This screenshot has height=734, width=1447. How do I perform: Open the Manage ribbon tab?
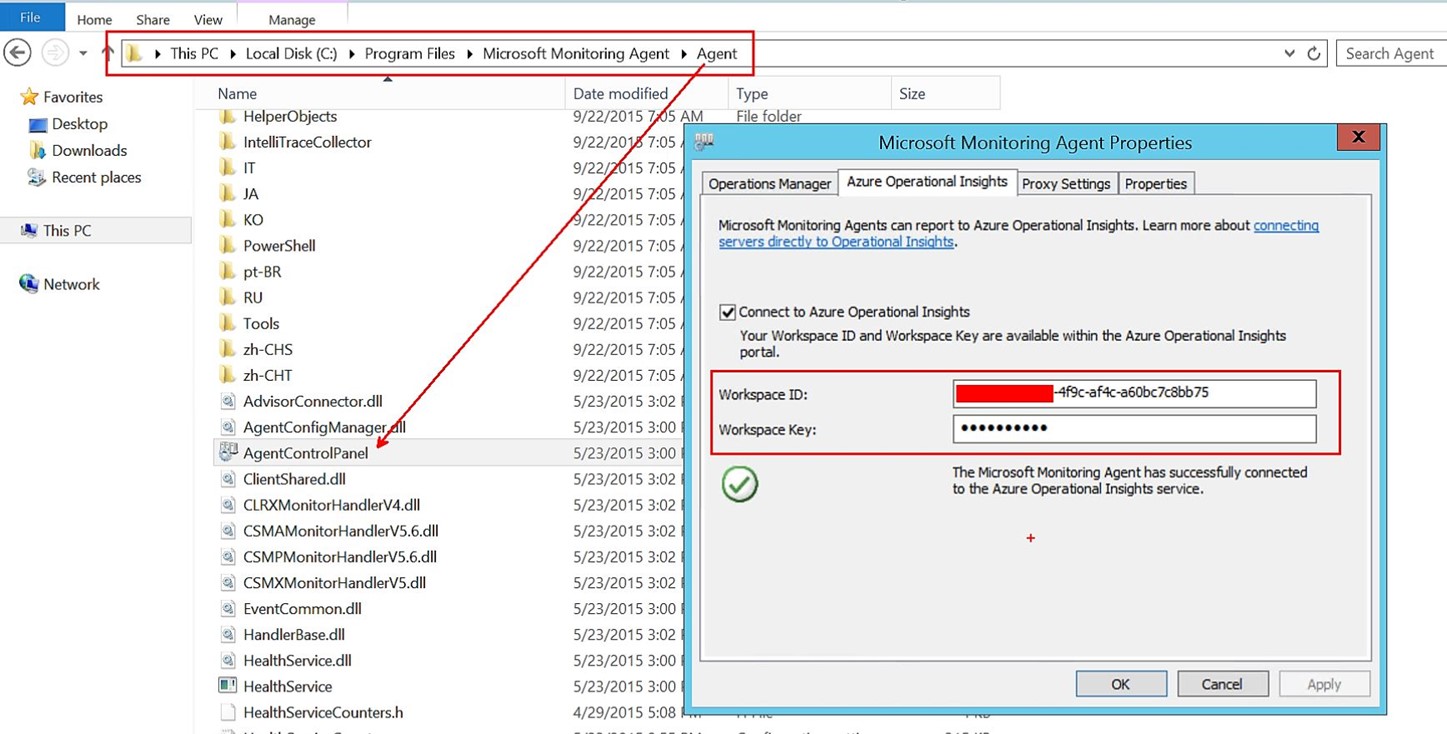tap(292, 19)
